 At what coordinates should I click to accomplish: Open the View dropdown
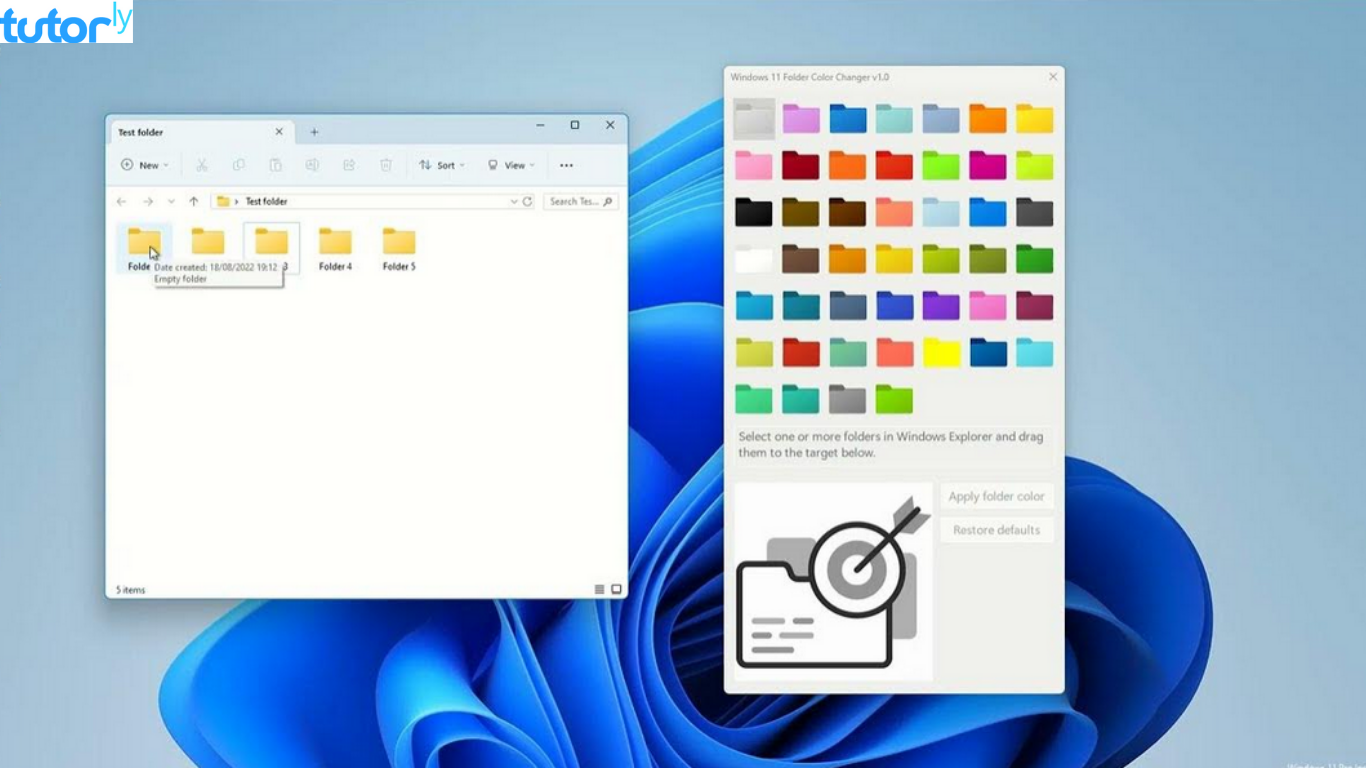[511, 165]
